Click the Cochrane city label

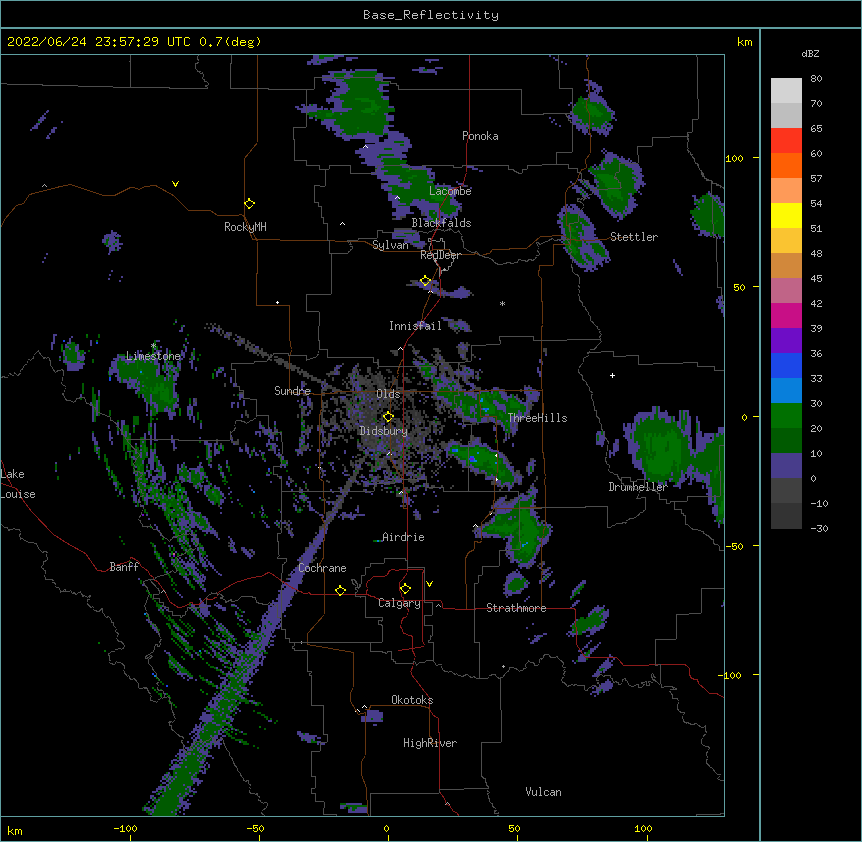point(322,568)
